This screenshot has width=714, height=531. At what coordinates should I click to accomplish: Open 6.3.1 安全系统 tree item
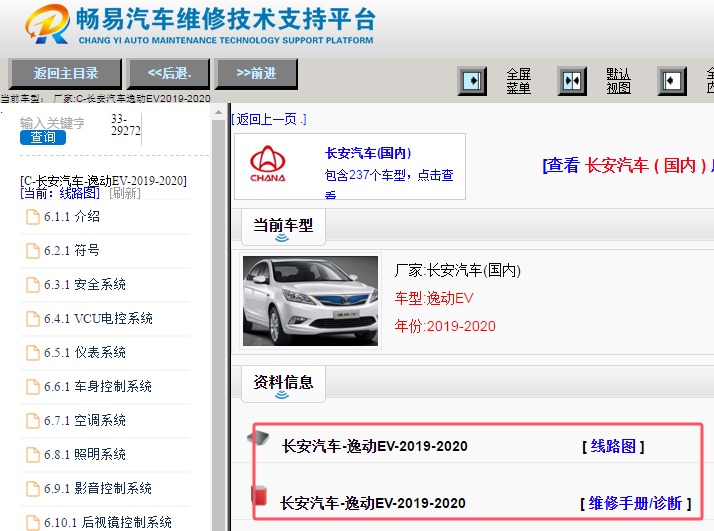pyautogui.click(x=85, y=285)
